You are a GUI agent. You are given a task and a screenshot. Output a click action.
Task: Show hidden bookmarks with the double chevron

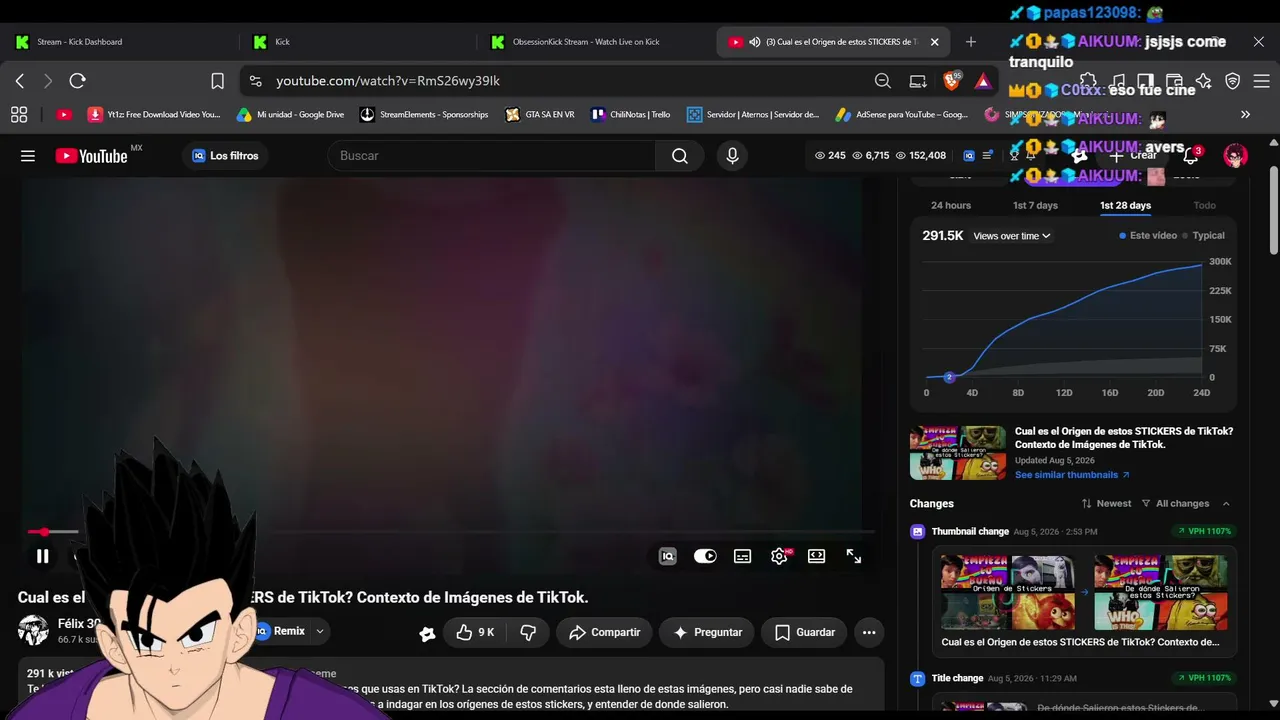(1246, 114)
